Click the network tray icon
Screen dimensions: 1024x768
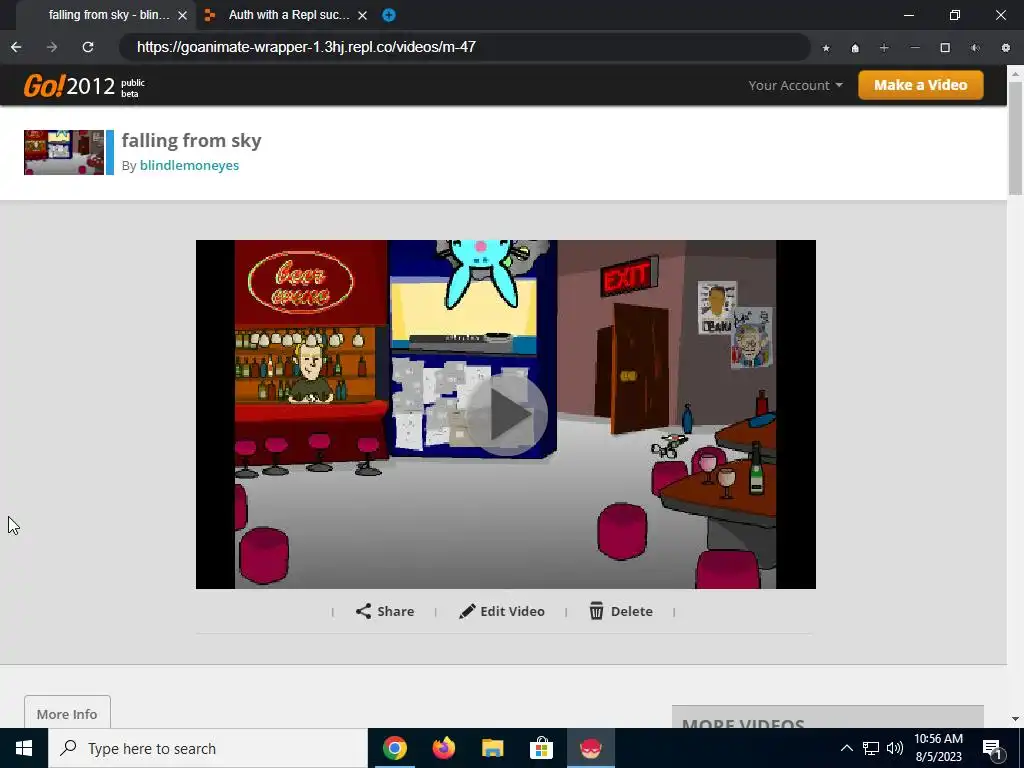click(871, 748)
